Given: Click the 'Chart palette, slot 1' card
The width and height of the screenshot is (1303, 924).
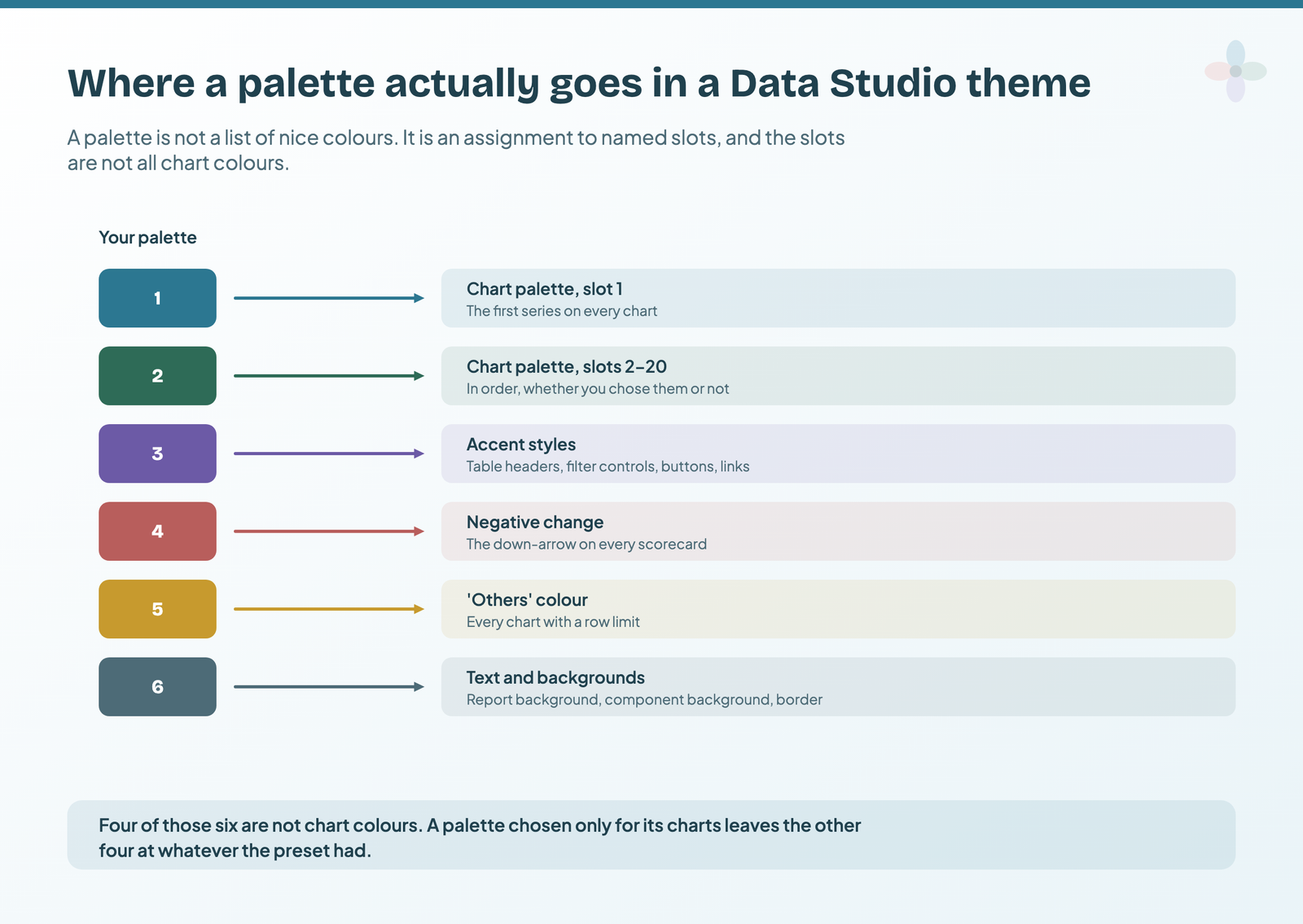Looking at the screenshot, I should coord(838,298).
